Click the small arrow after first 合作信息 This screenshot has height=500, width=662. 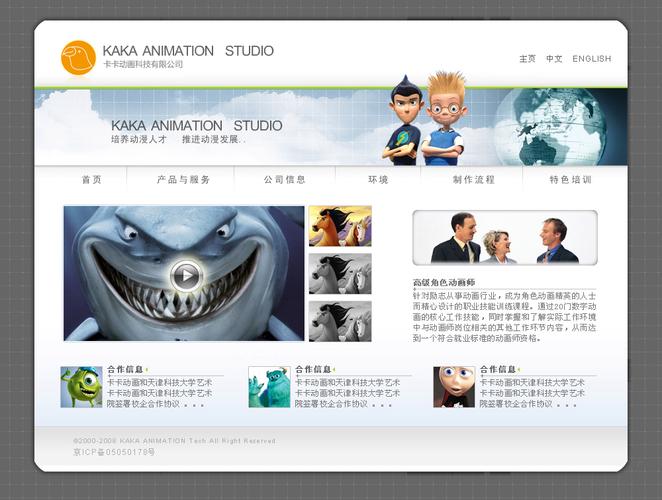pos(147,370)
